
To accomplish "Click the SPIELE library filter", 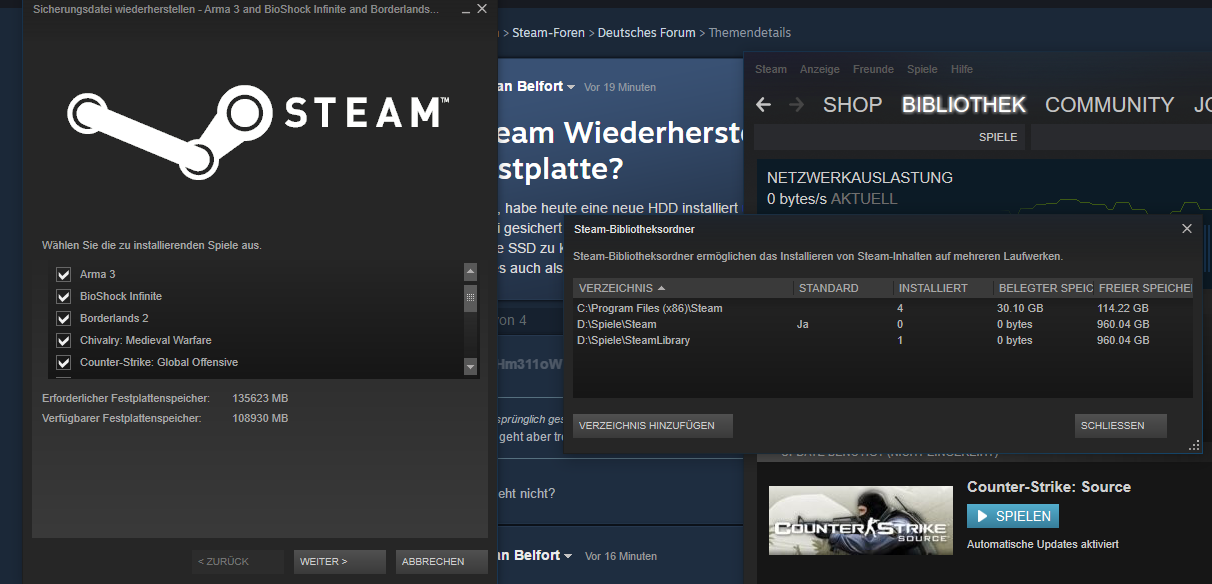I will 998,137.
